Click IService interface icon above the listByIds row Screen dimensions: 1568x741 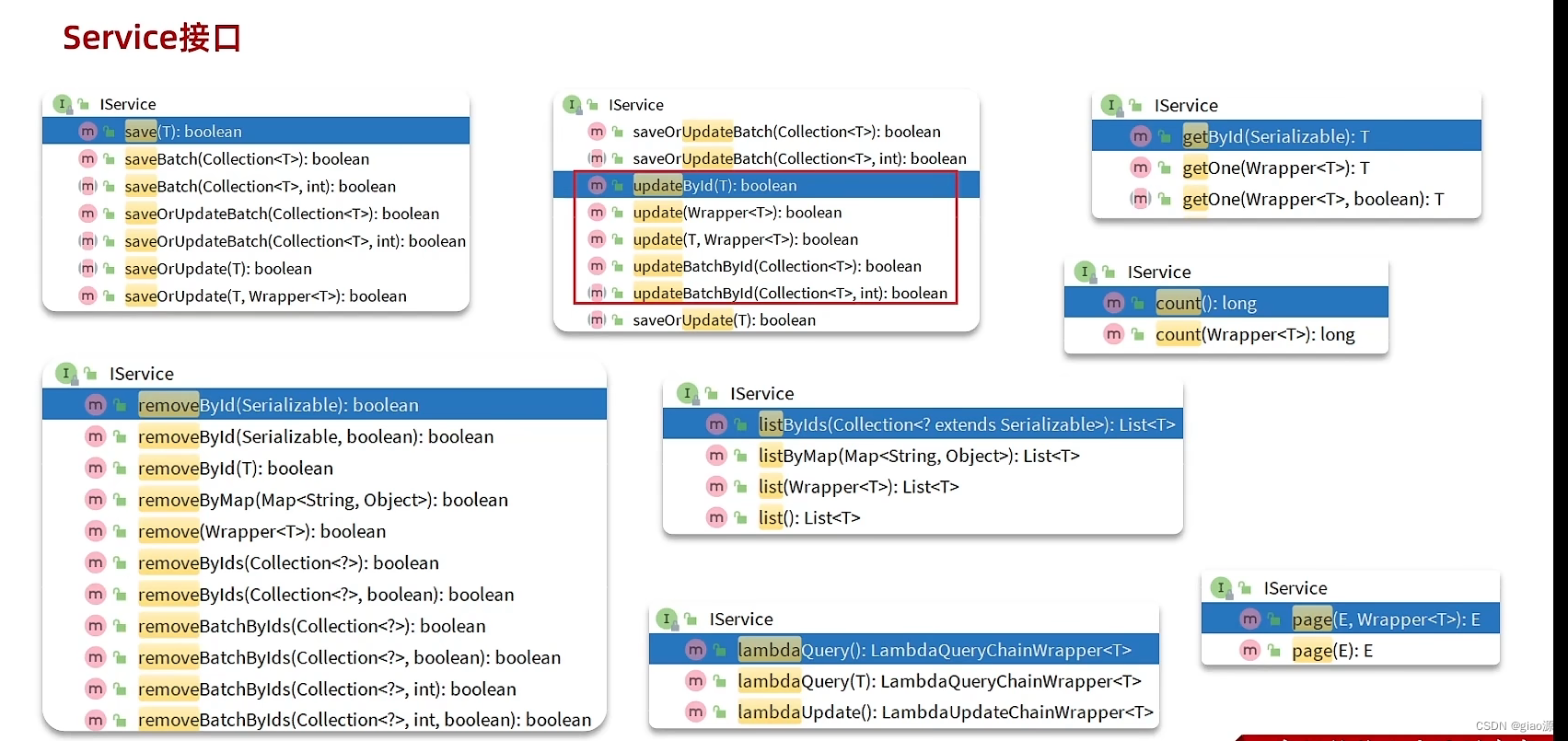pos(688,393)
